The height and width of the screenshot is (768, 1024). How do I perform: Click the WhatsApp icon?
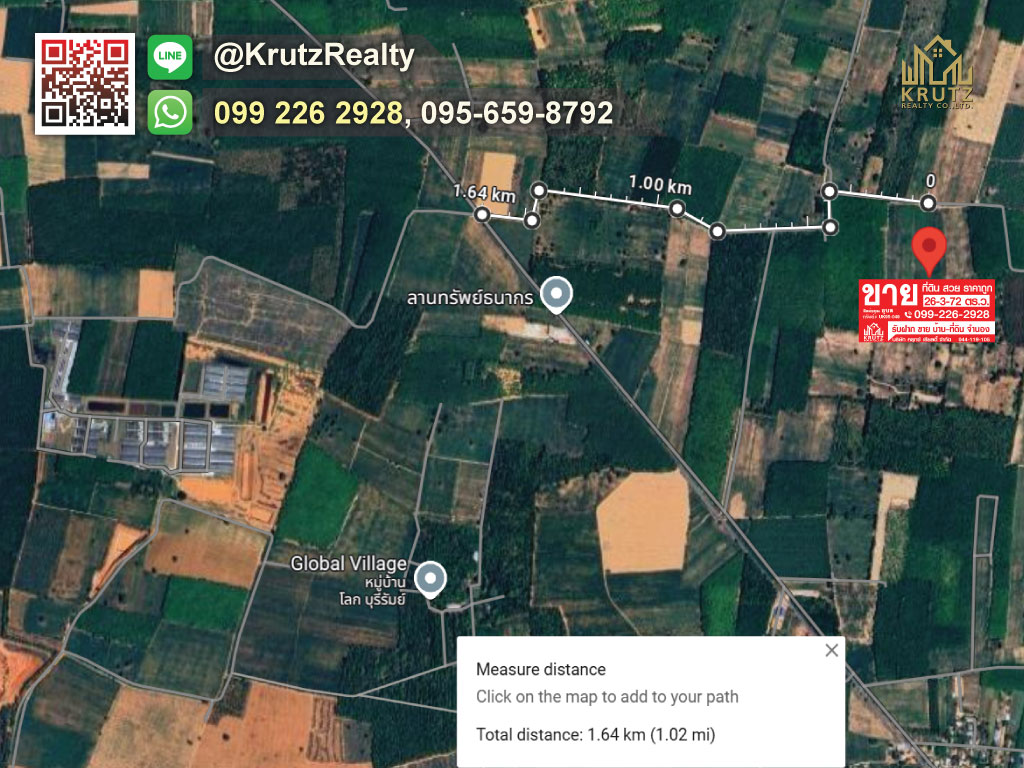pos(170,112)
